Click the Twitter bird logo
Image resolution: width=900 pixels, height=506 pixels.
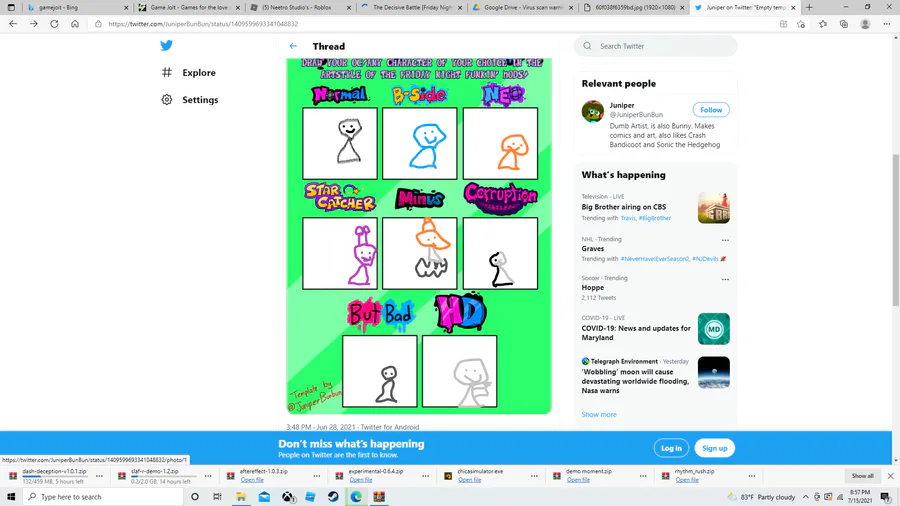point(166,45)
